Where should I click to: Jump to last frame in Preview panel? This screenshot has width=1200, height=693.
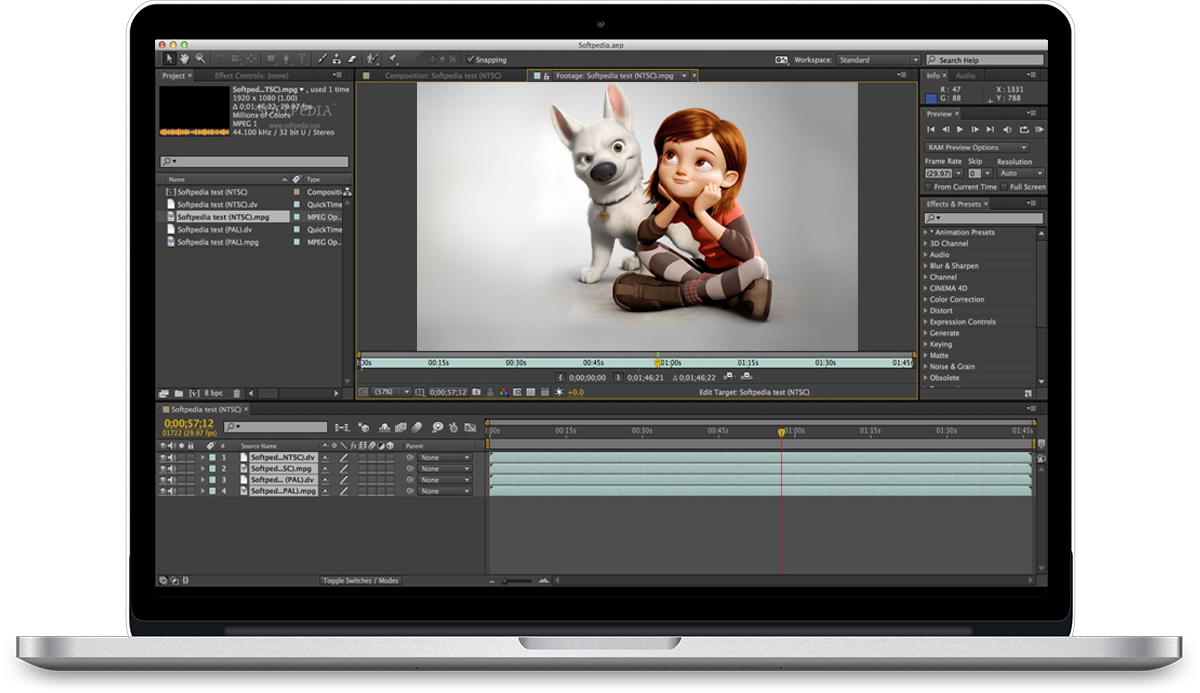(990, 129)
